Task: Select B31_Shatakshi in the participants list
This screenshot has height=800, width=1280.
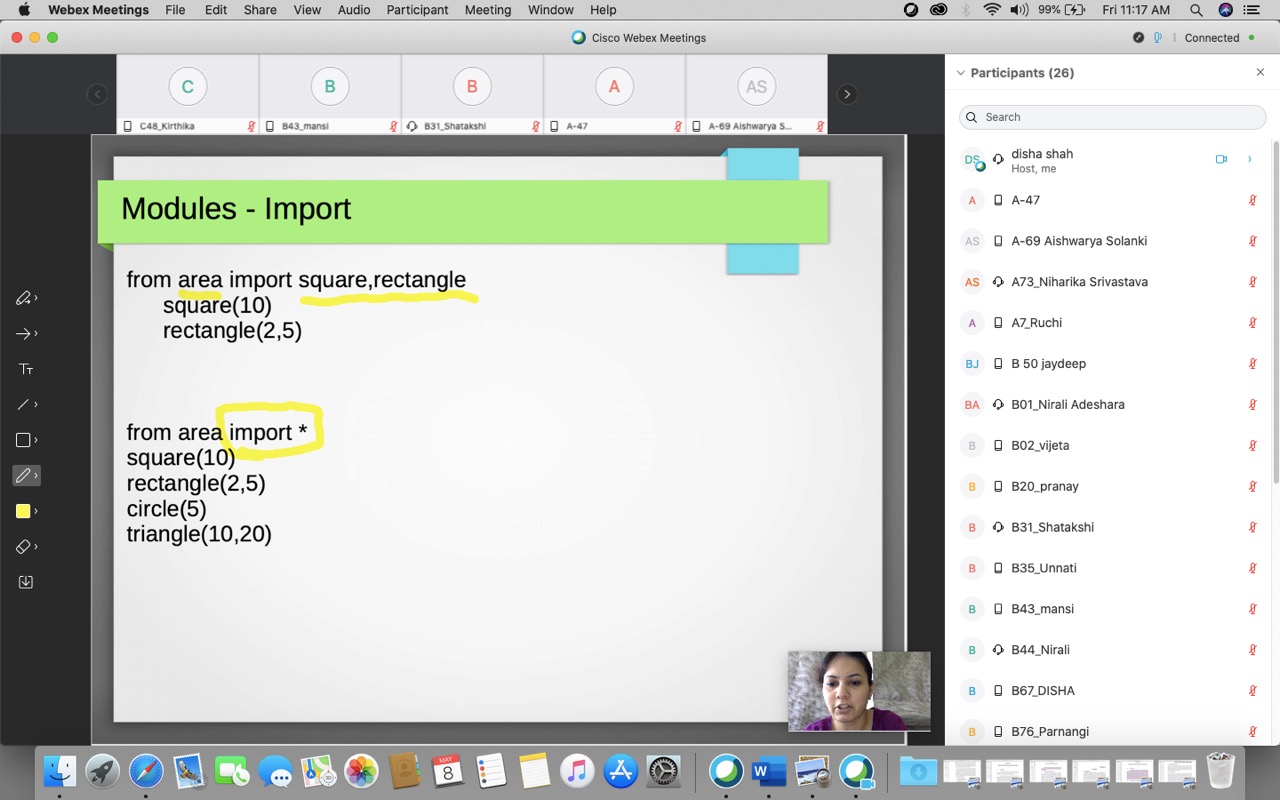Action: 1108,527
